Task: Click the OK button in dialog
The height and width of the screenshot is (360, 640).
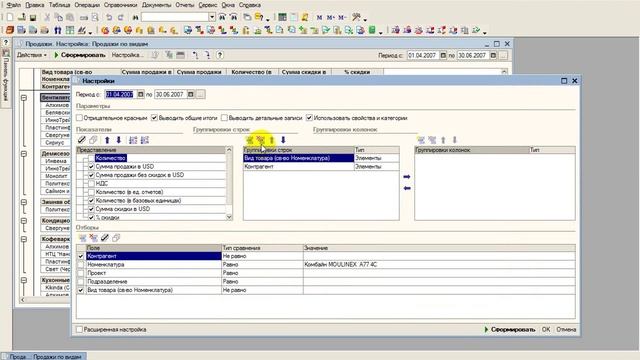Action: click(546, 329)
